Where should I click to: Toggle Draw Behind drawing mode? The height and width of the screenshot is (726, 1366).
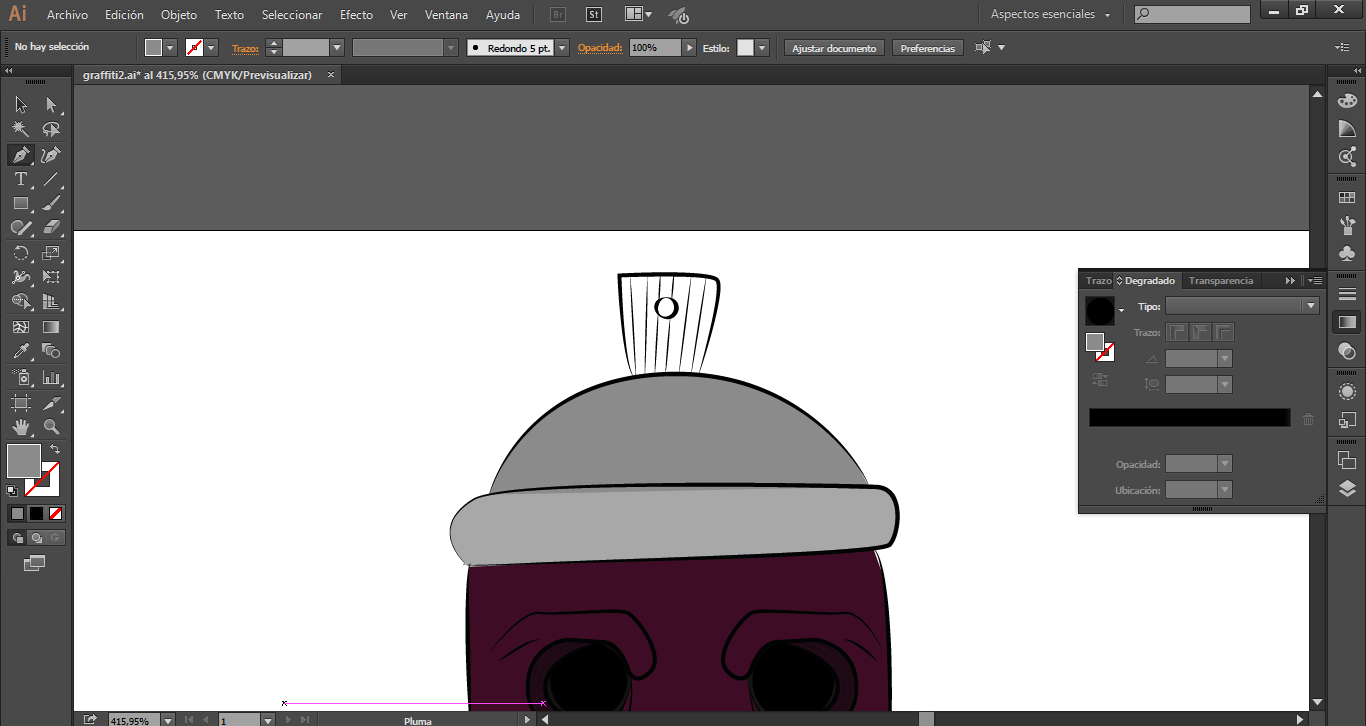(37, 538)
